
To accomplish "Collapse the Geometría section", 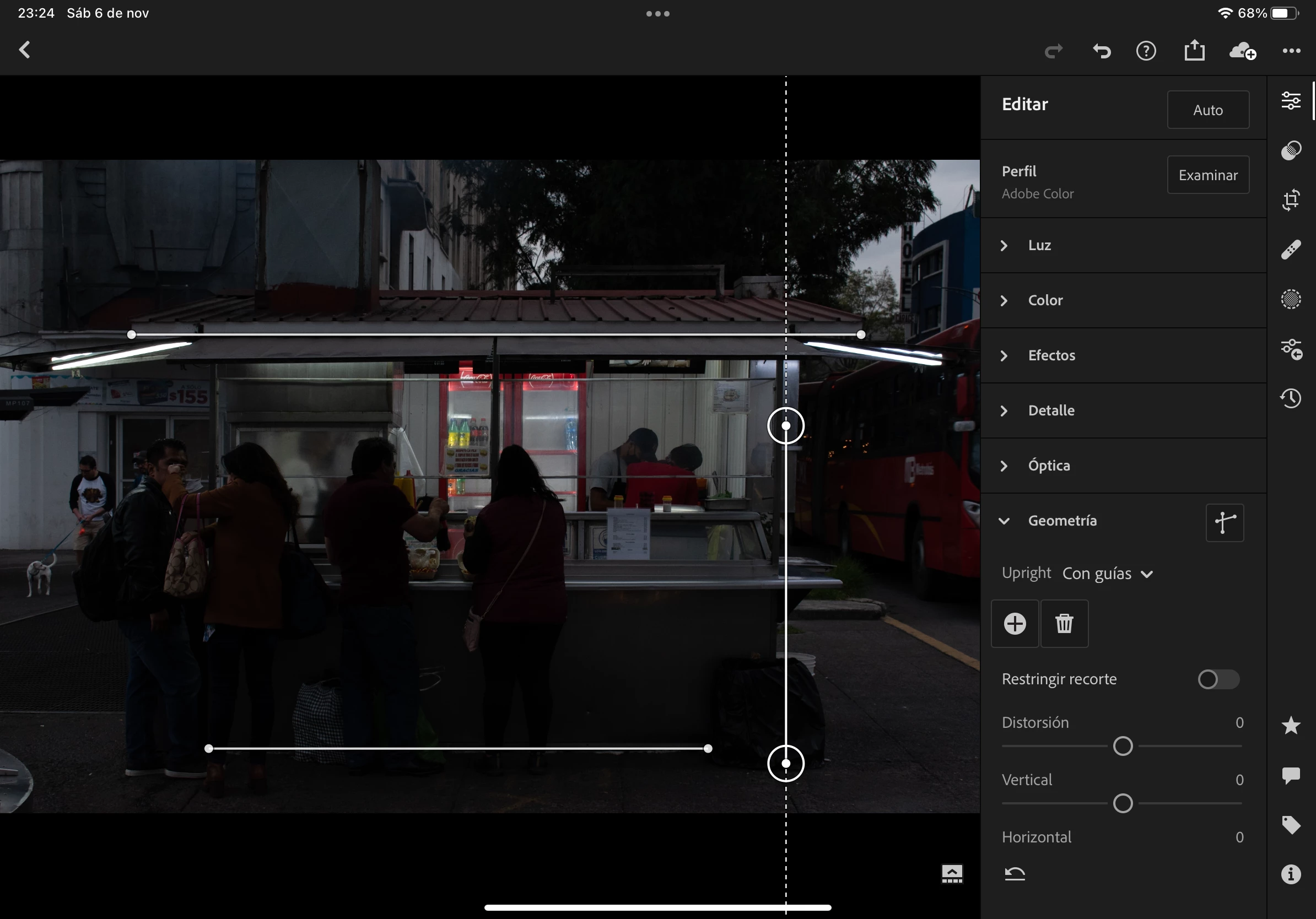I will tap(1061, 521).
